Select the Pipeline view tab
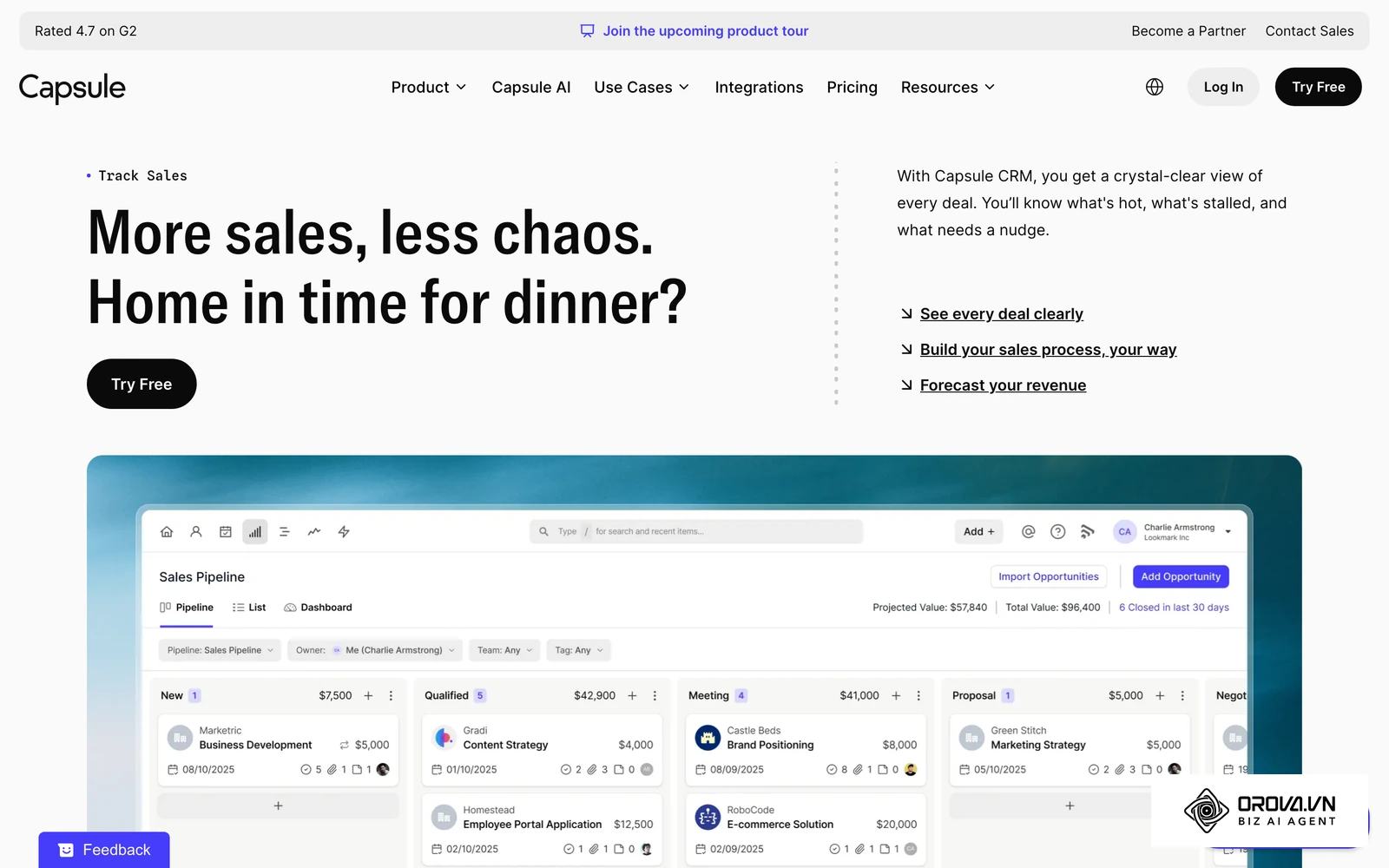 click(x=187, y=608)
